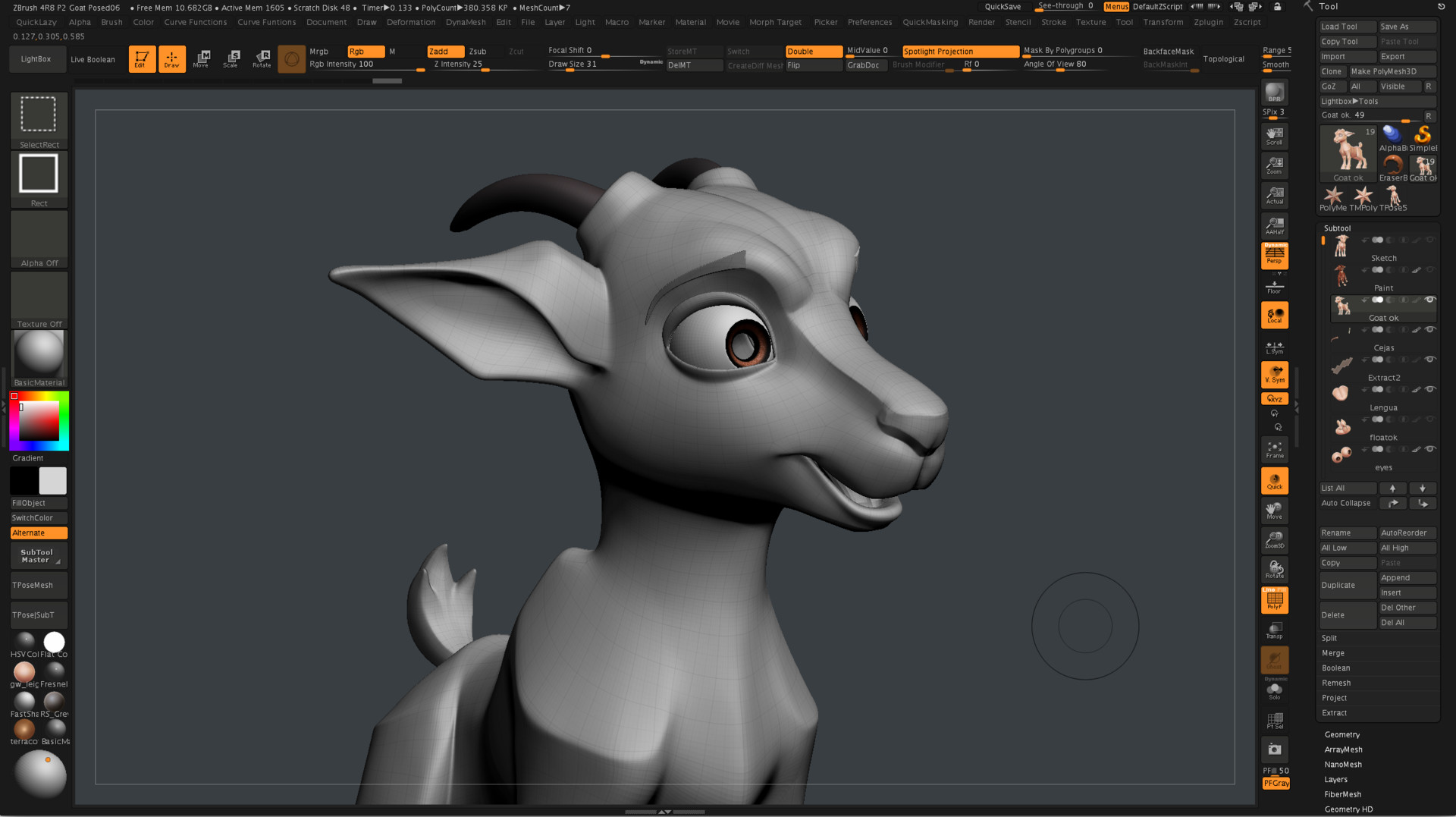Image resolution: width=1456 pixels, height=817 pixels.
Task: Expand the Geometry section in the Tool palette
Action: coord(1341,734)
